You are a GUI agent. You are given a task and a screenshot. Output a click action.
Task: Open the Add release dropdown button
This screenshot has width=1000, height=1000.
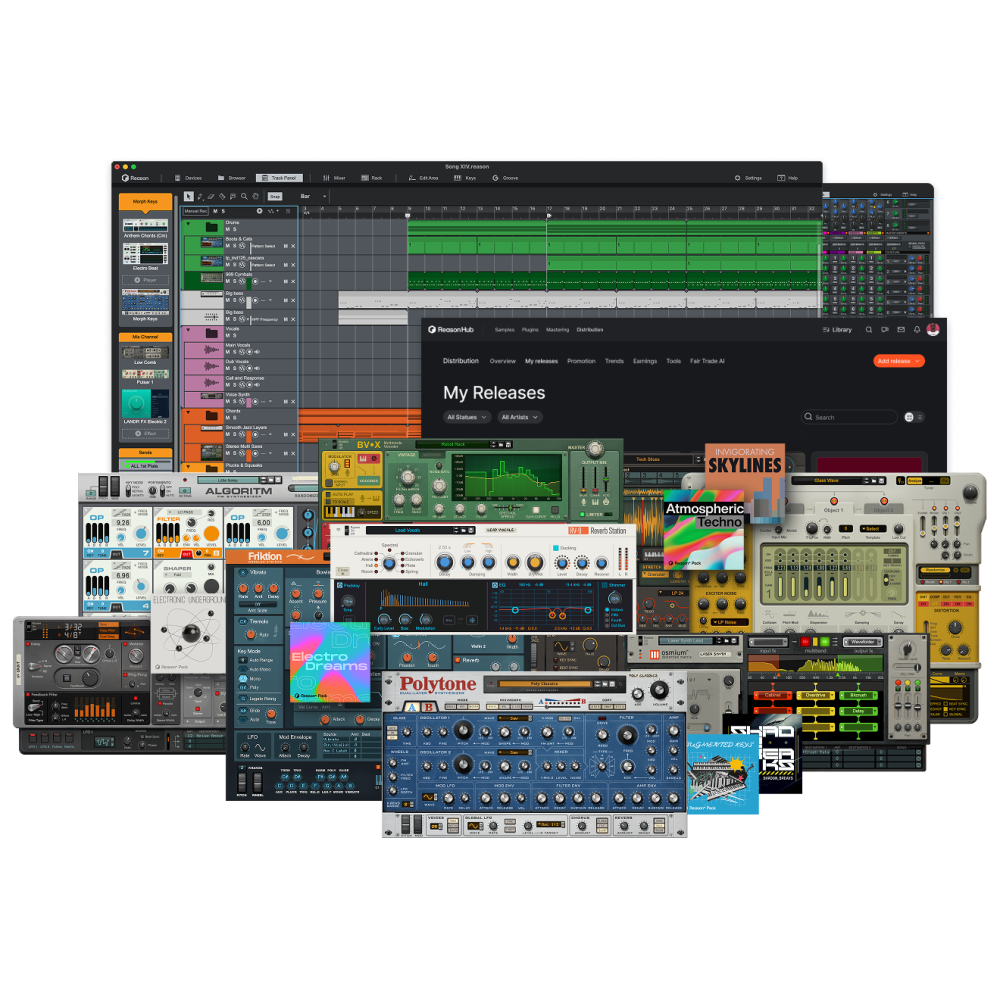click(x=899, y=361)
